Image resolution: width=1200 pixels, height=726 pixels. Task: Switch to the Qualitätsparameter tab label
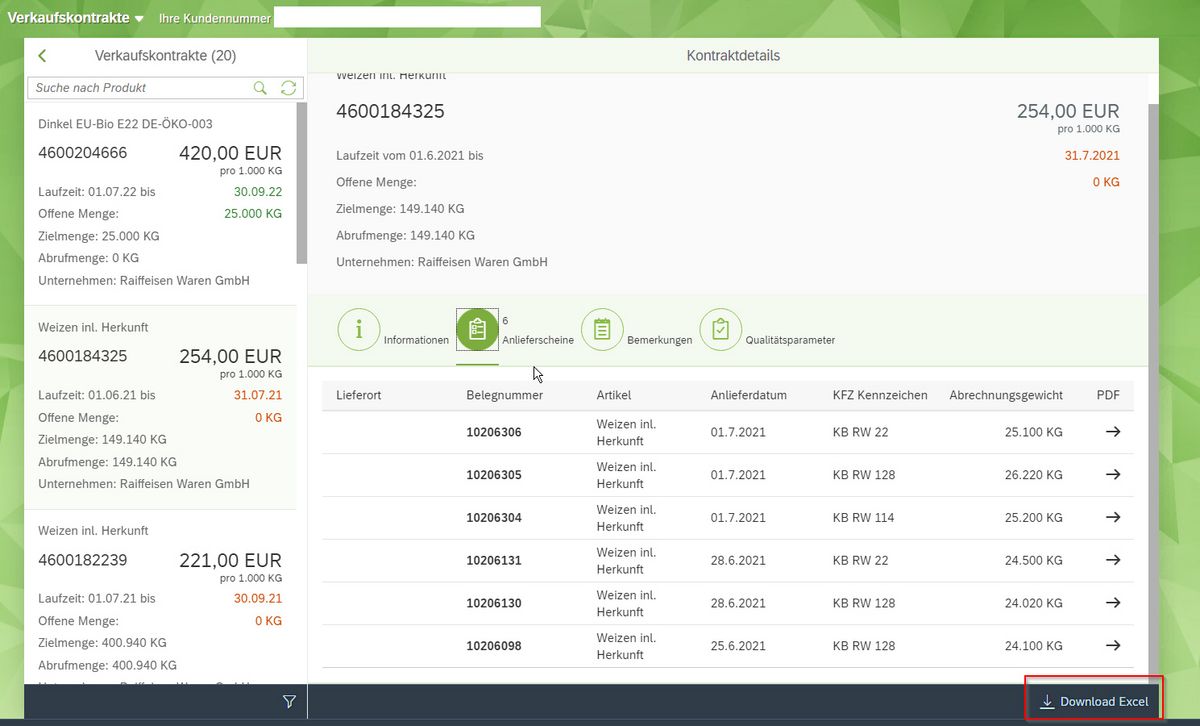click(790, 340)
